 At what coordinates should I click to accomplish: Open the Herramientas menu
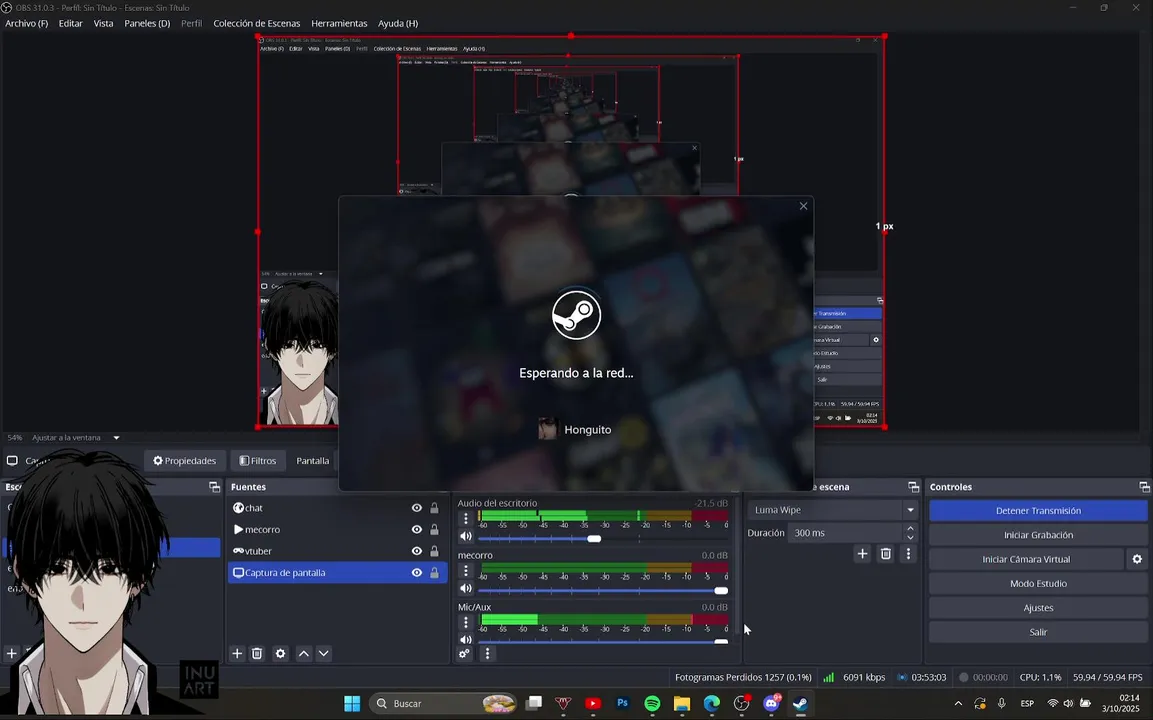pyautogui.click(x=339, y=24)
